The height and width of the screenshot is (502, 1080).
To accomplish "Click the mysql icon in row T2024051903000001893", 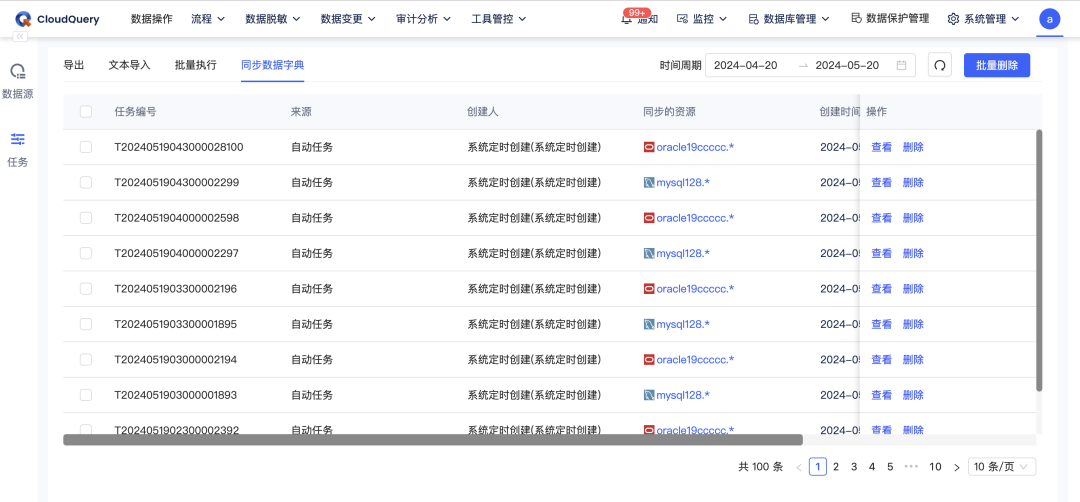I will 648,395.
